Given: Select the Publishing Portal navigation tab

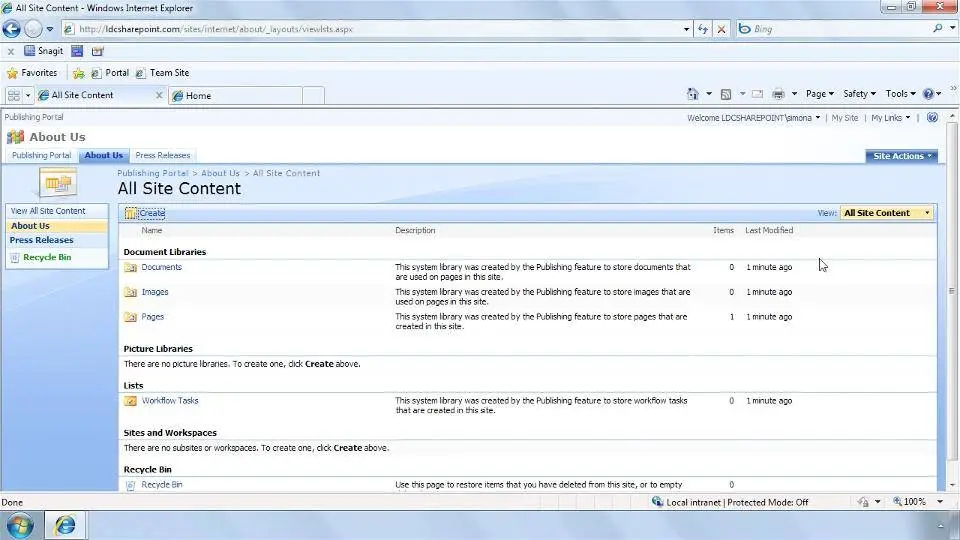Looking at the screenshot, I should 42,156.
